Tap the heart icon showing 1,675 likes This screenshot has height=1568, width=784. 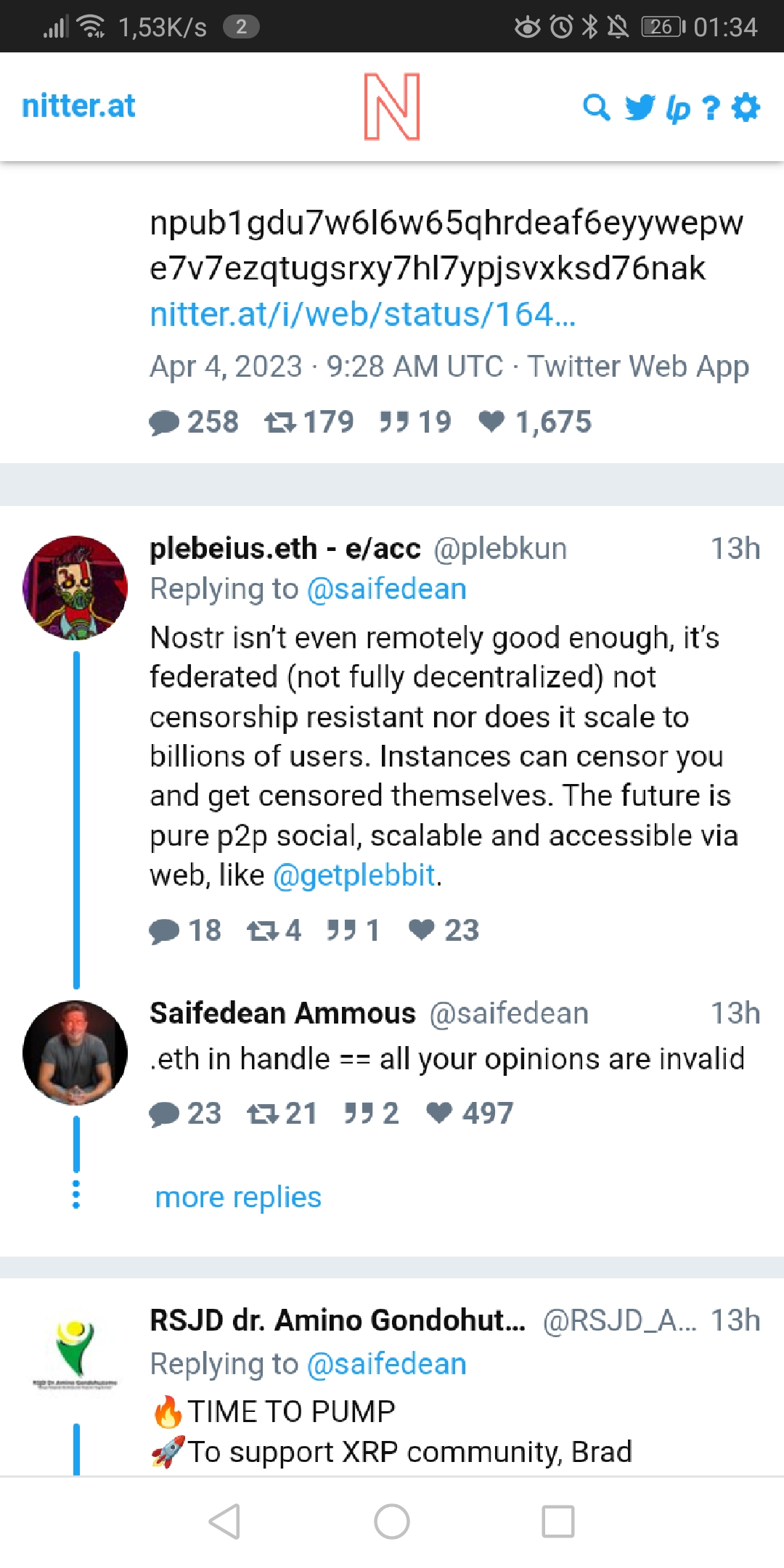pyautogui.click(x=491, y=421)
